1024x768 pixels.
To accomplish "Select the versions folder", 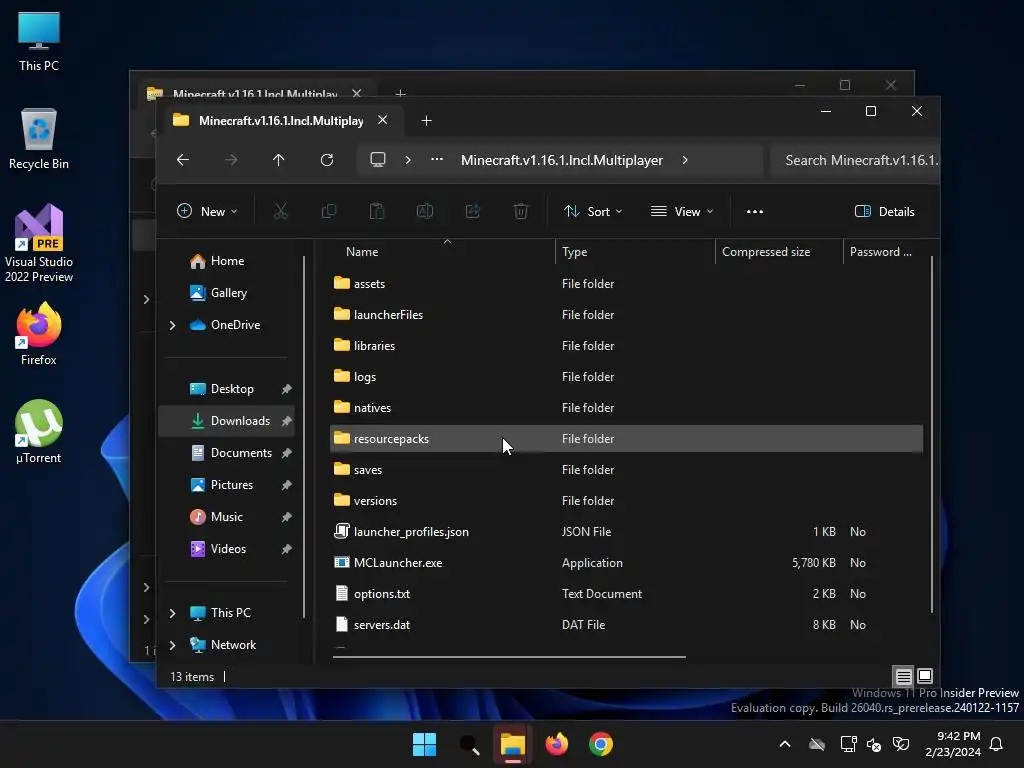I will (x=626, y=501).
